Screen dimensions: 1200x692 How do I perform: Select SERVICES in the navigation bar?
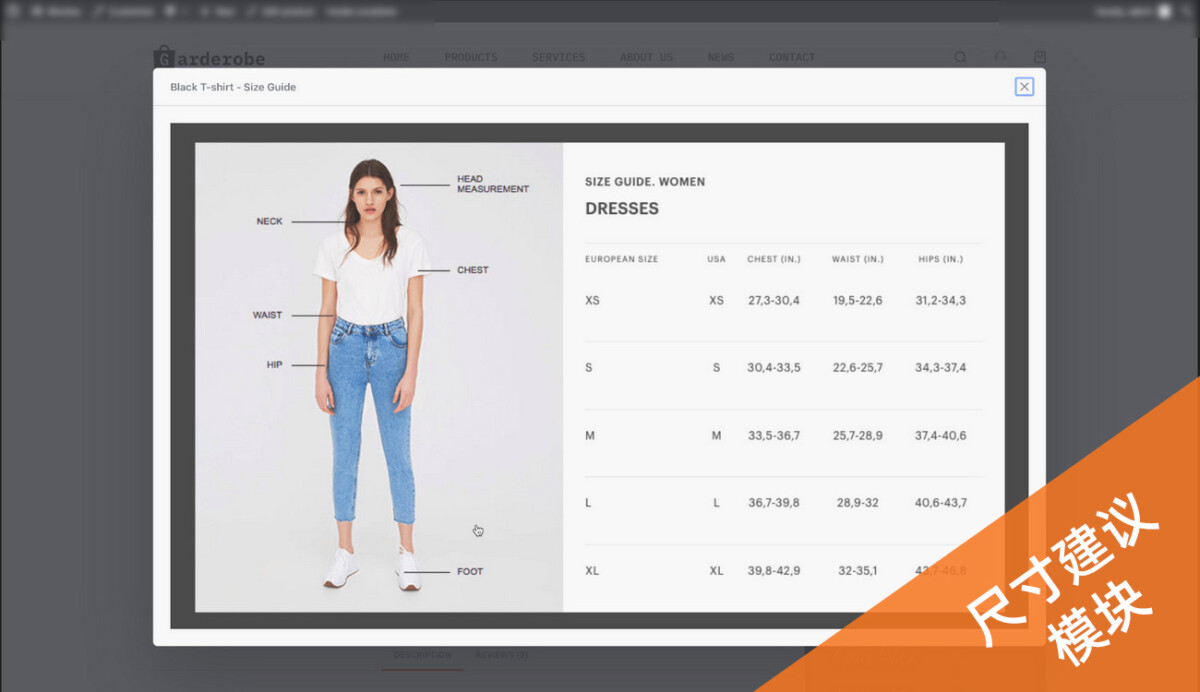[558, 58]
